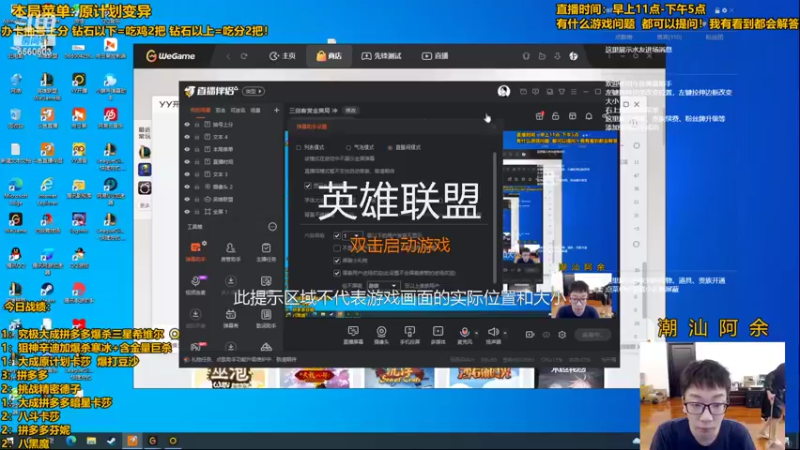
Task: Open the Internet Explorer desktop shortcut
Action: point(47,191)
